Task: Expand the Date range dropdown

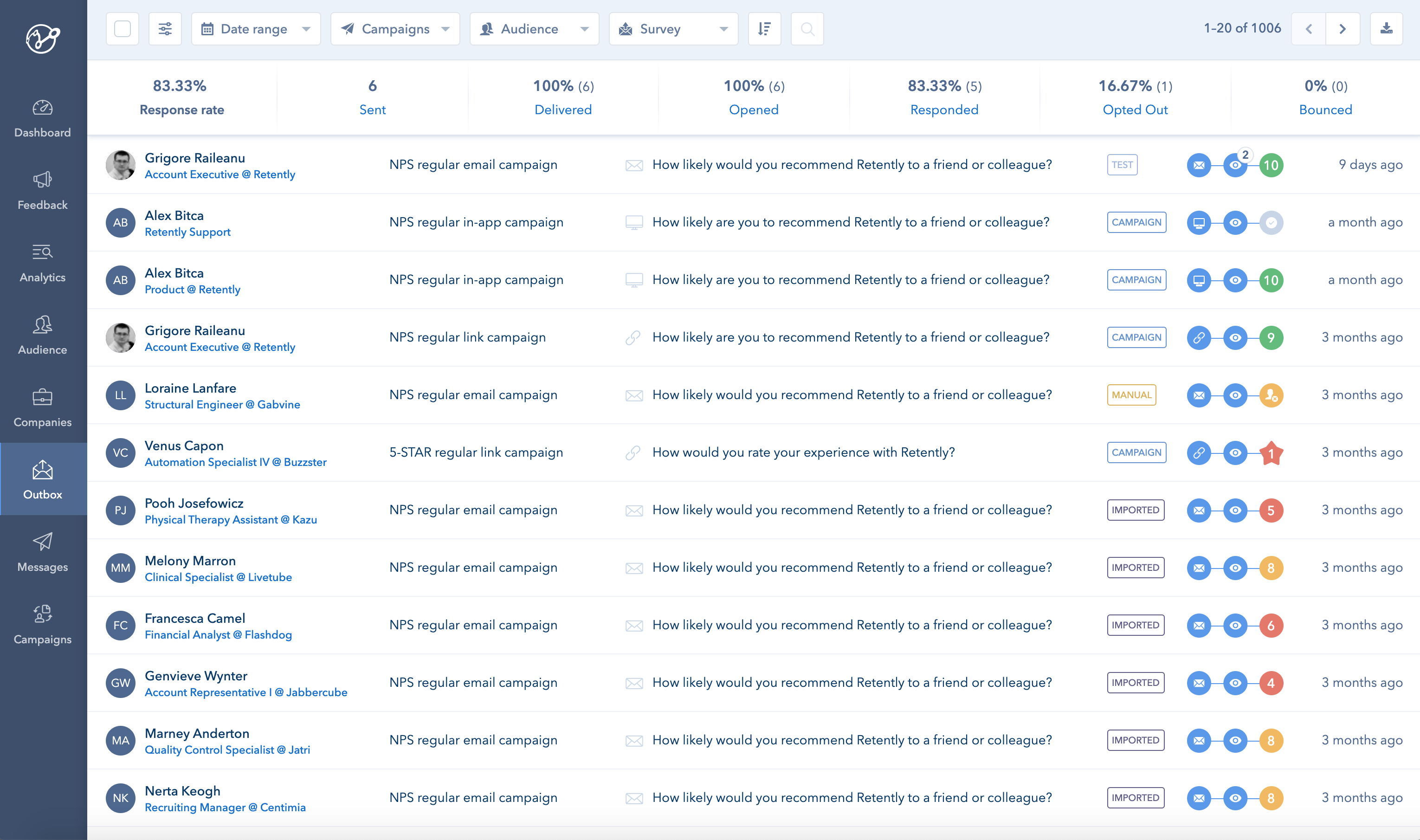Action: point(256,29)
